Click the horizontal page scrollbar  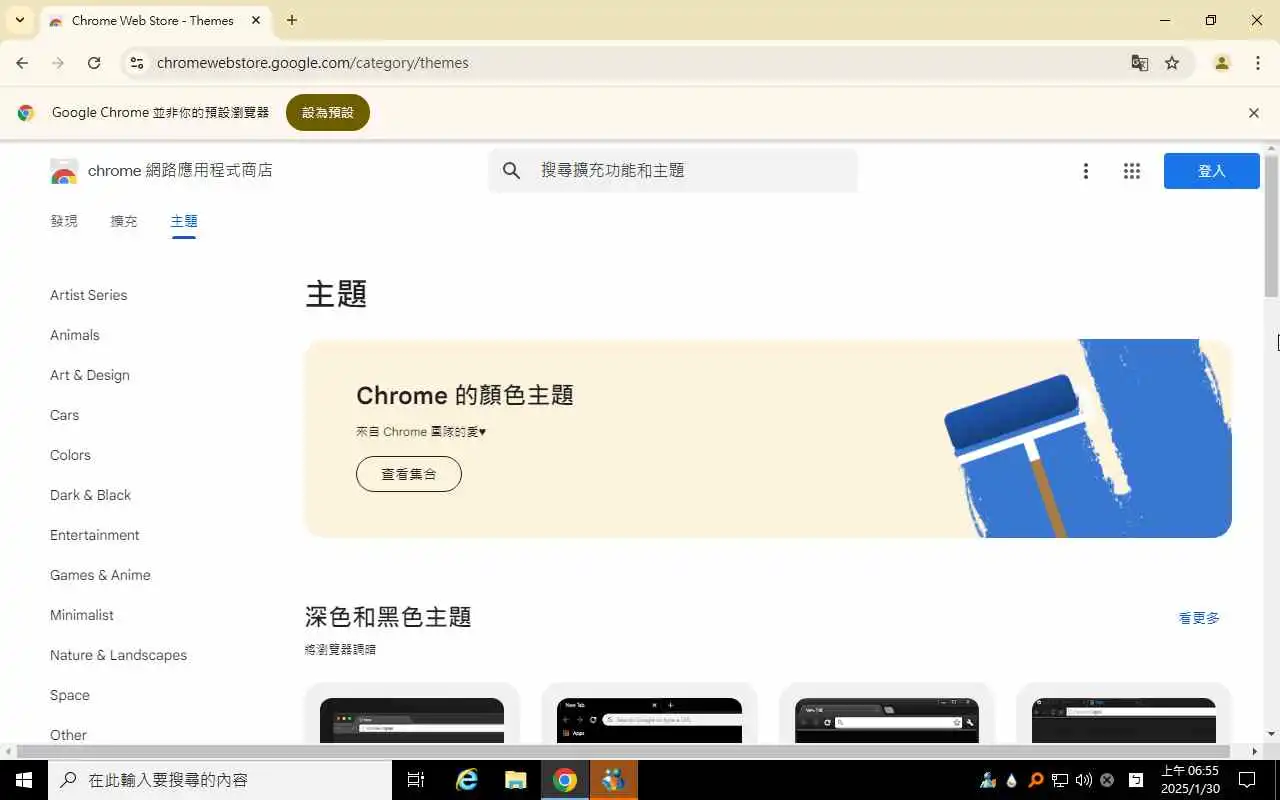pos(624,751)
